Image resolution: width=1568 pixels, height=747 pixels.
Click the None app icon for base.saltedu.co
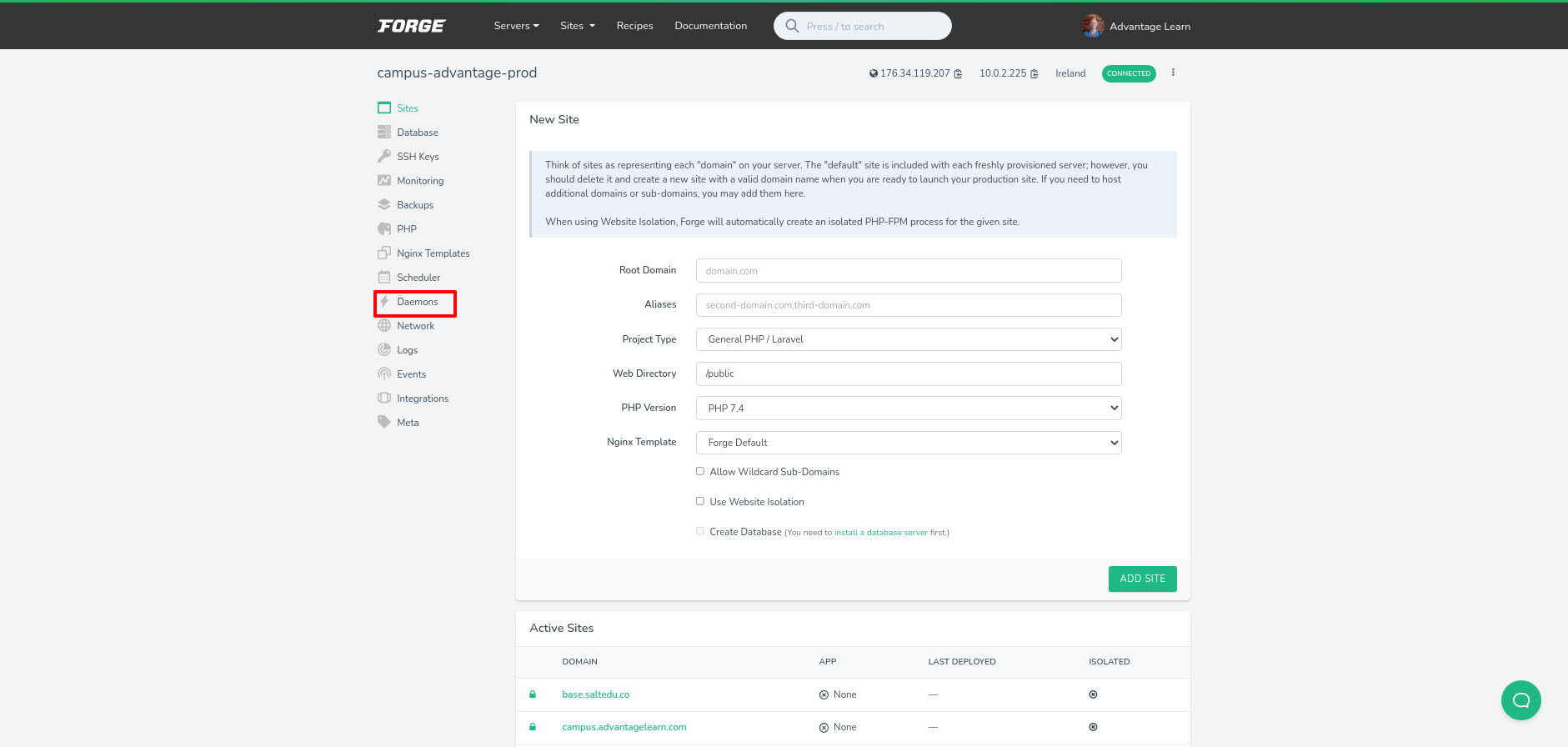click(x=824, y=694)
